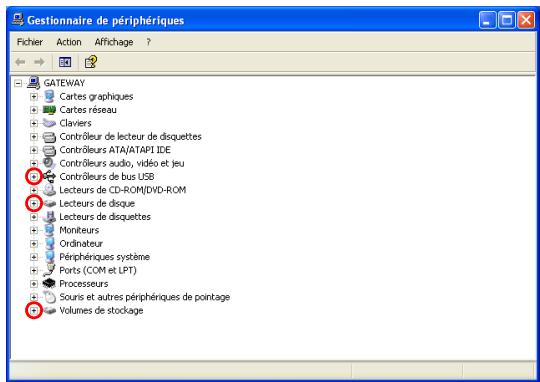Open the Action menu
Image resolution: width=540 pixels, height=382 pixels.
[x=69, y=42]
